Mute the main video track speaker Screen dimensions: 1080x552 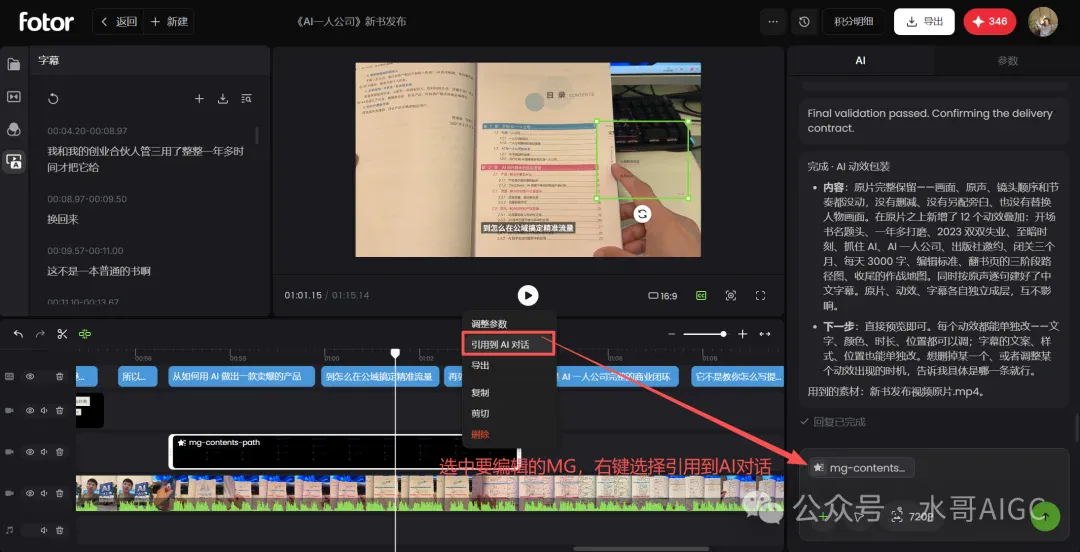(44, 493)
